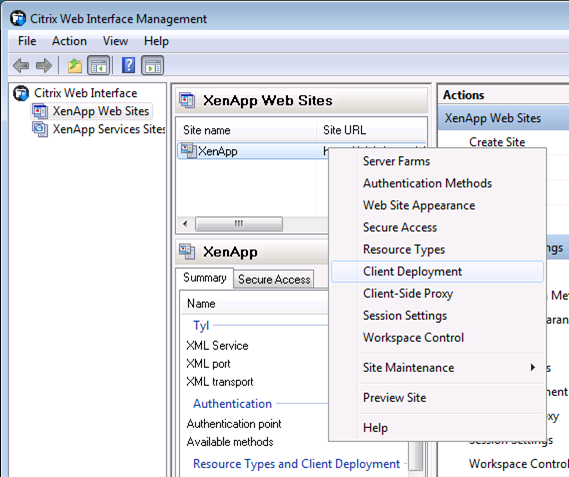The image size is (569, 477).
Task: Select XenApp Services Sites tree item
Action: coord(109,129)
